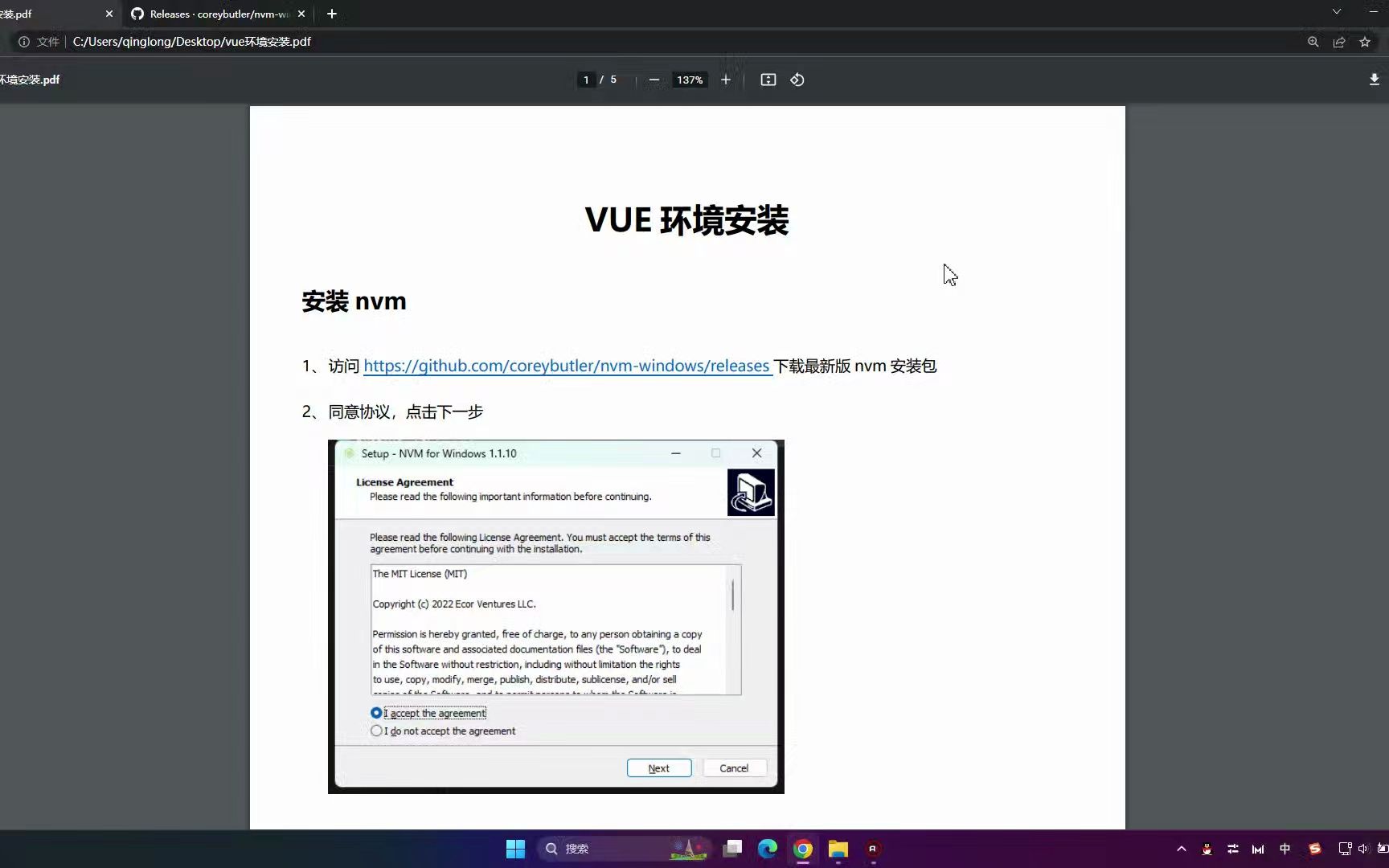Open the browser tab search dropdown

coord(1336,13)
